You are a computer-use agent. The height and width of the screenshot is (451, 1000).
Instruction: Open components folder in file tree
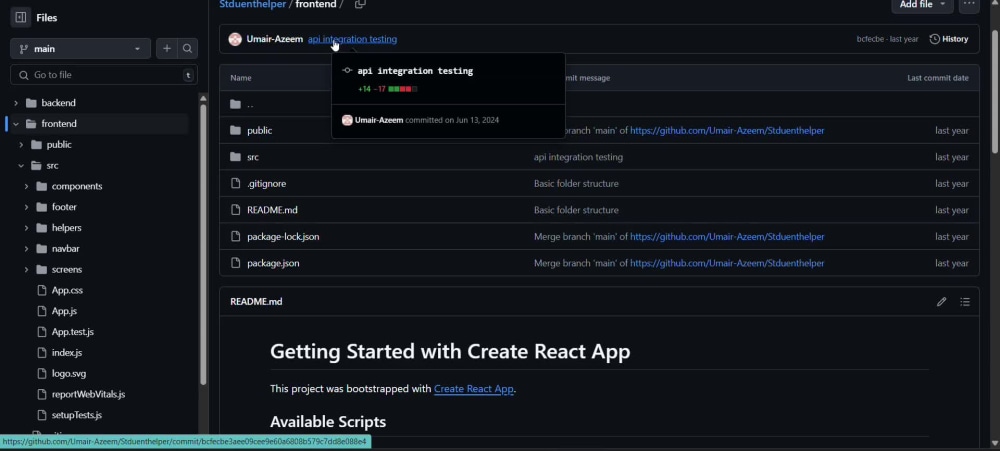click(x=77, y=186)
